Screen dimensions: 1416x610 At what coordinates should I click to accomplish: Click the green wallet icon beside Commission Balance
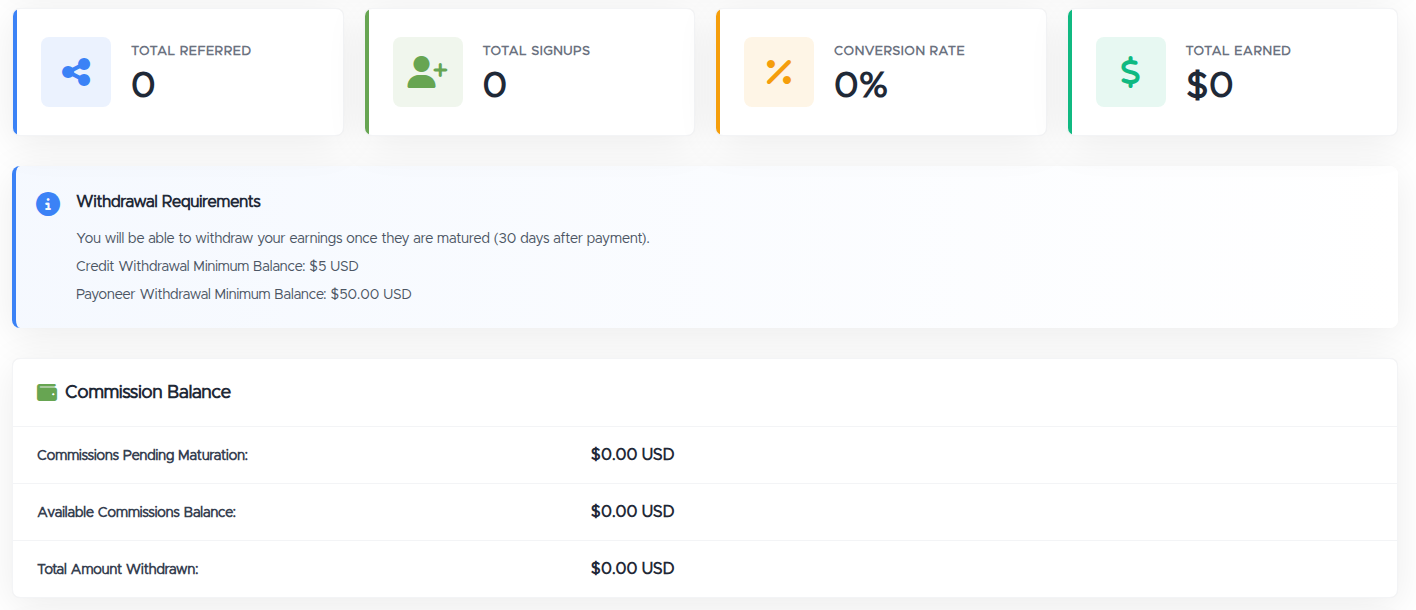pos(47,392)
